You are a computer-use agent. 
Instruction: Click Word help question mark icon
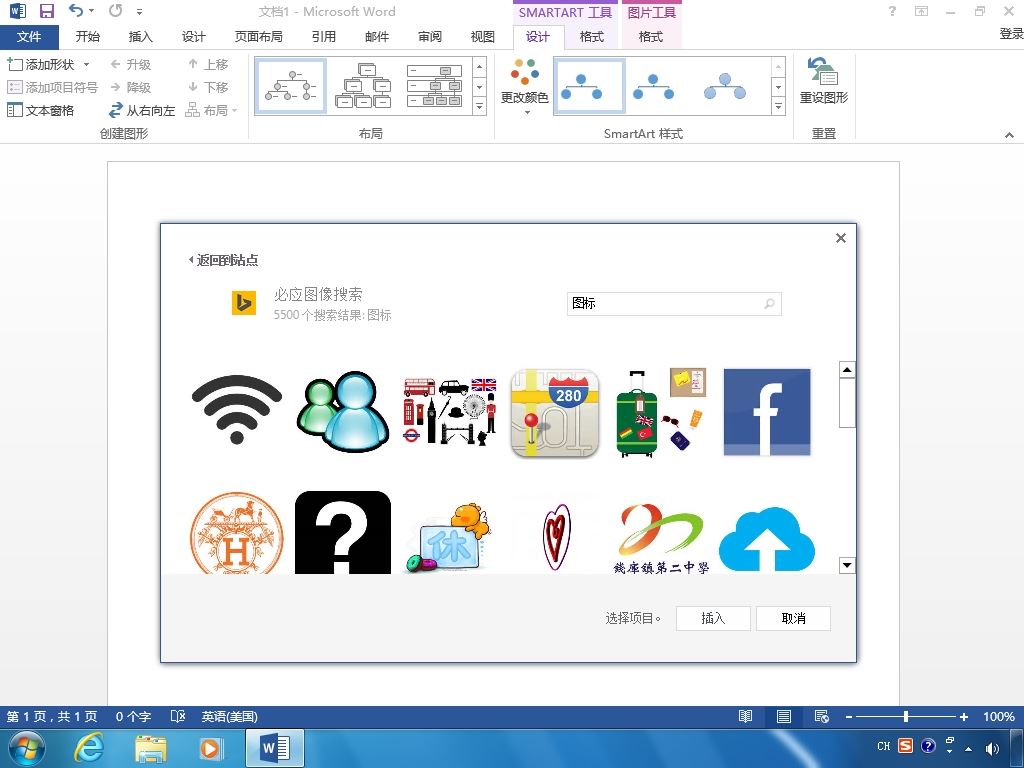point(892,11)
